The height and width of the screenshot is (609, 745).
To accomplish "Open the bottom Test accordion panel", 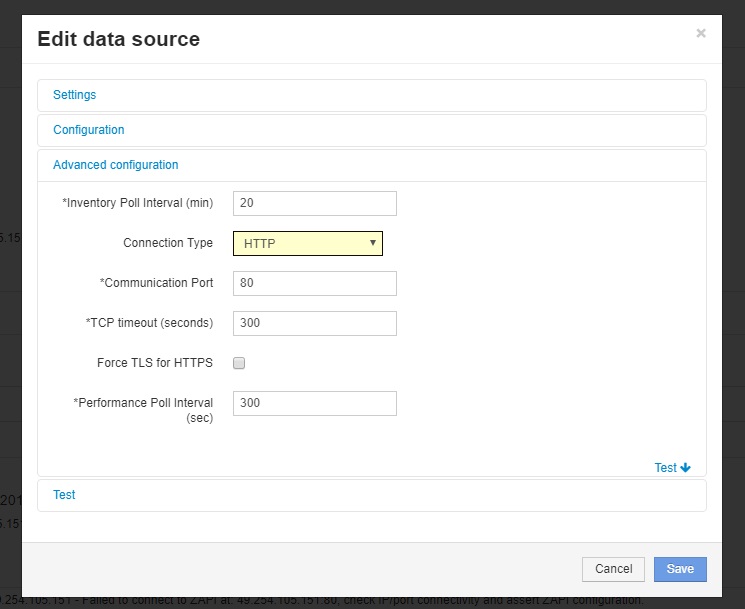I will point(64,495).
